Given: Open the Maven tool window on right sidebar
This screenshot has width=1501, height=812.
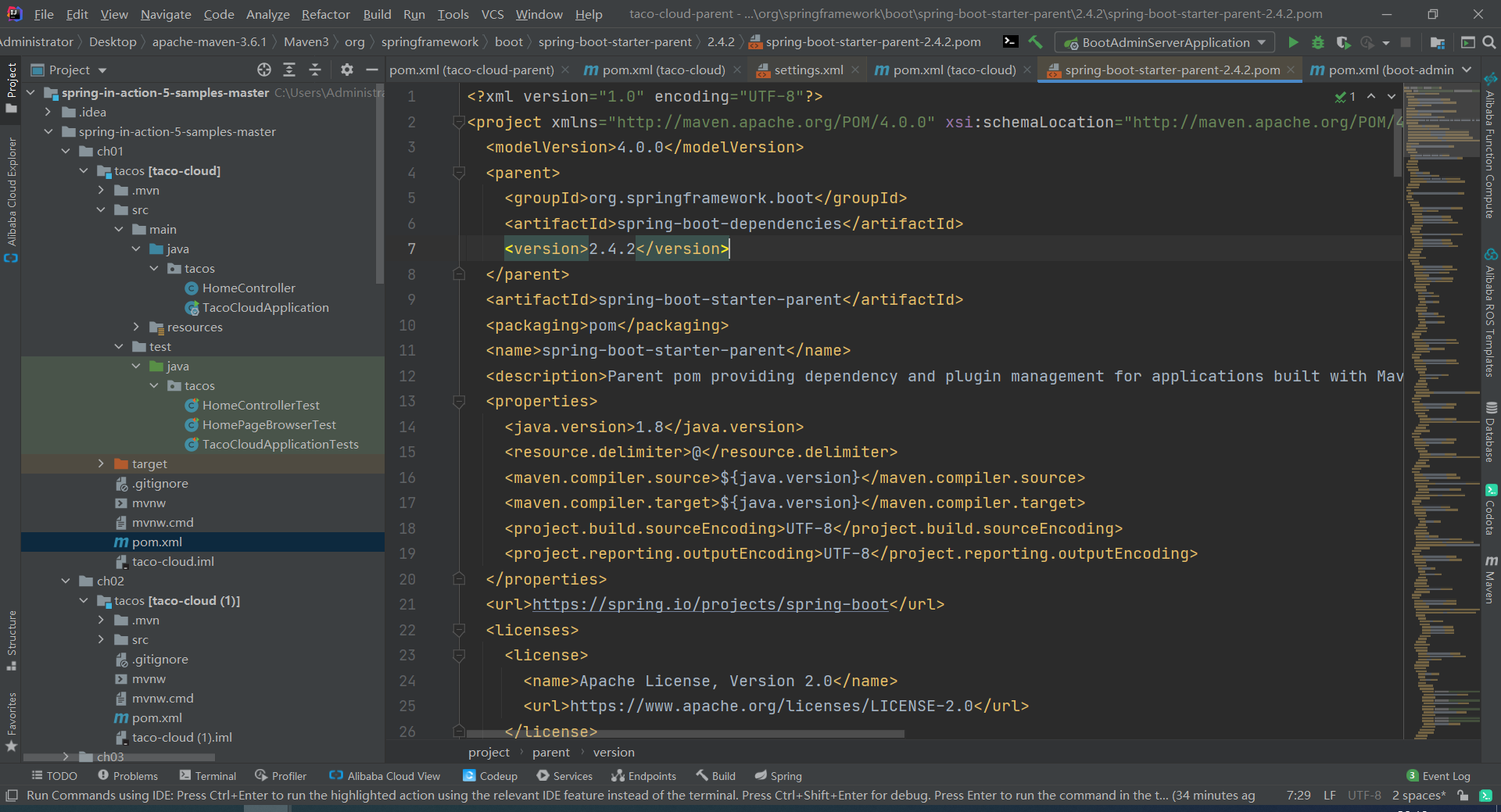Looking at the screenshot, I should tap(1491, 579).
